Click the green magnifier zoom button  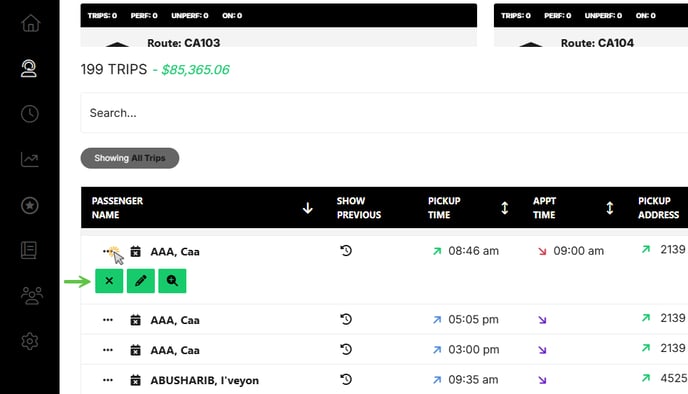coord(172,281)
